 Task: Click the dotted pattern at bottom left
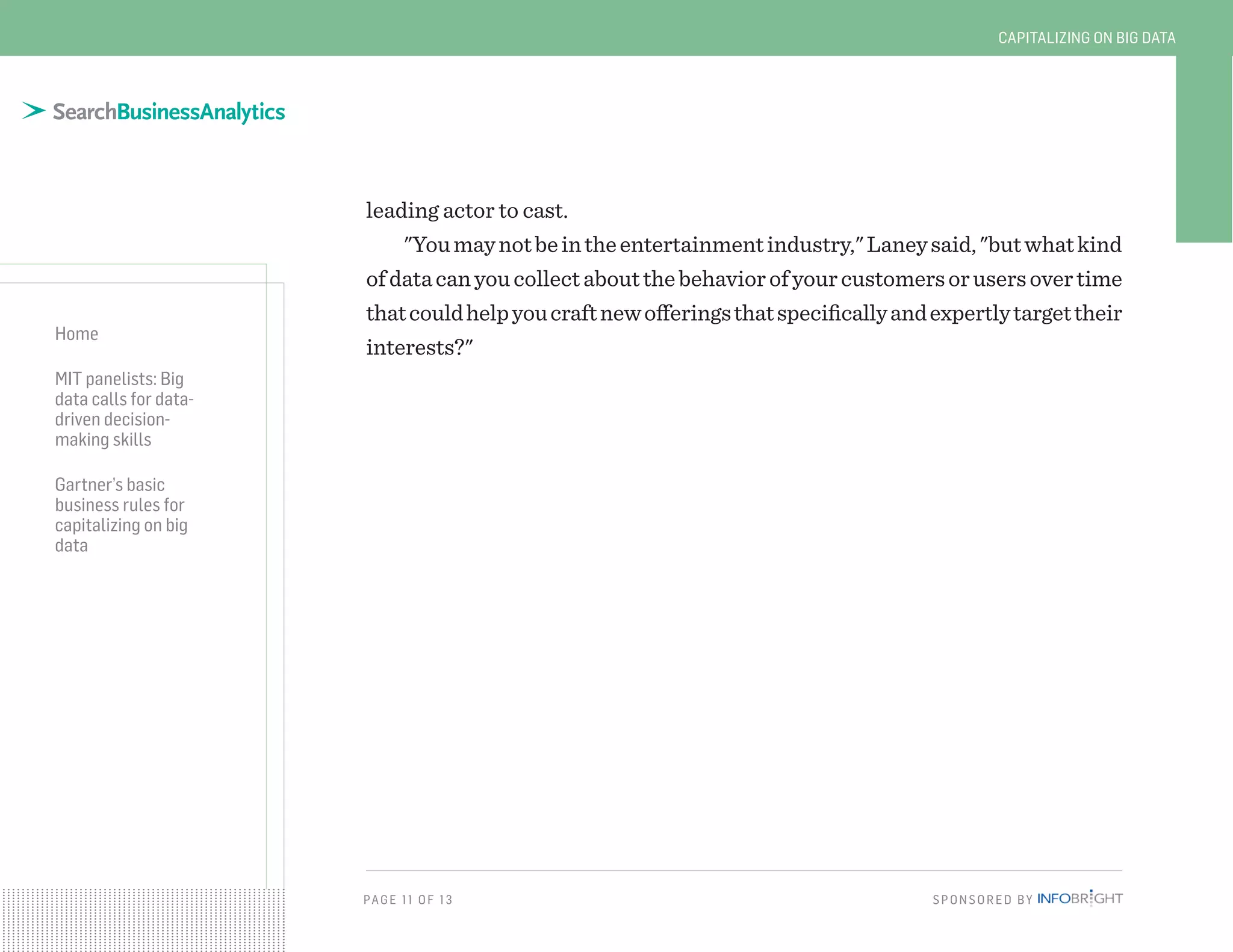(142, 920)
